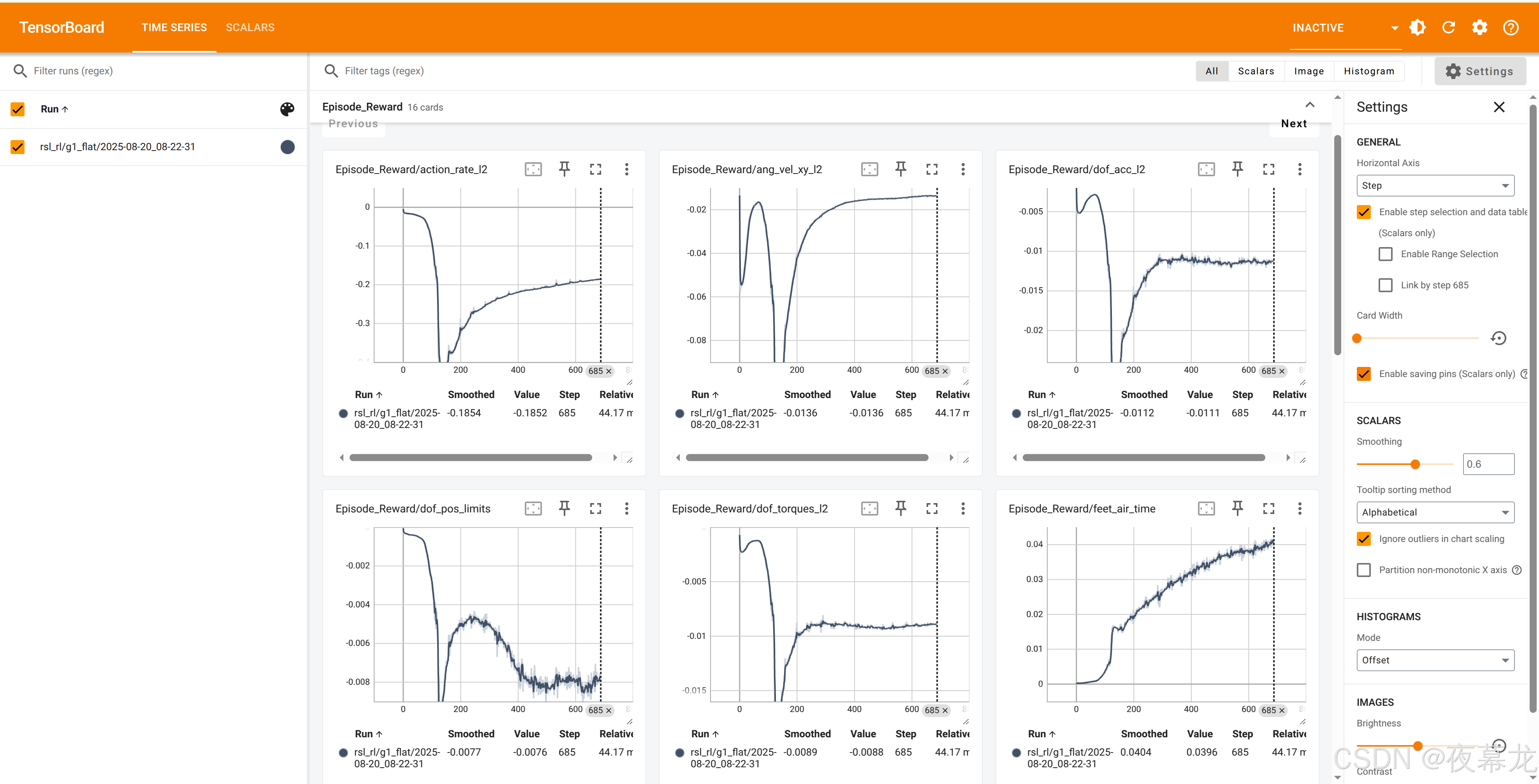
Task: Click the reload data icon in header
Action: pos(1448,28)
